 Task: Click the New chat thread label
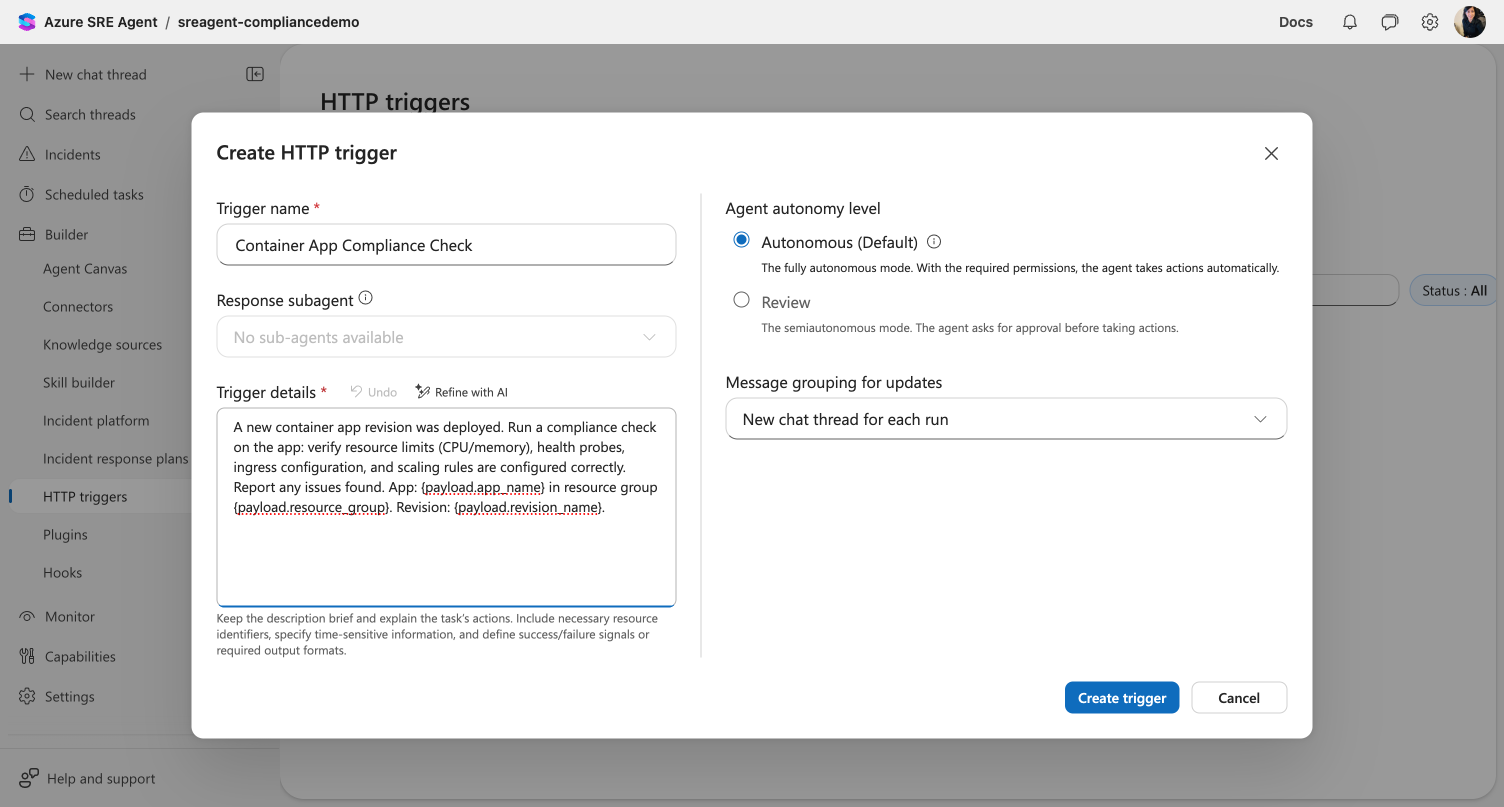[96, 74]
